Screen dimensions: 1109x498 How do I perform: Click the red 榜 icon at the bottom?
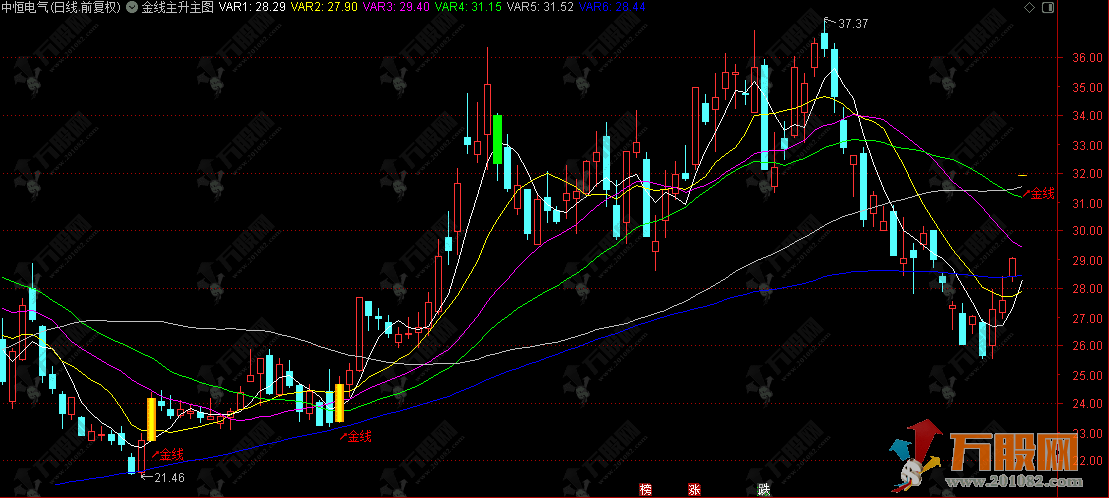pos(645,489)
